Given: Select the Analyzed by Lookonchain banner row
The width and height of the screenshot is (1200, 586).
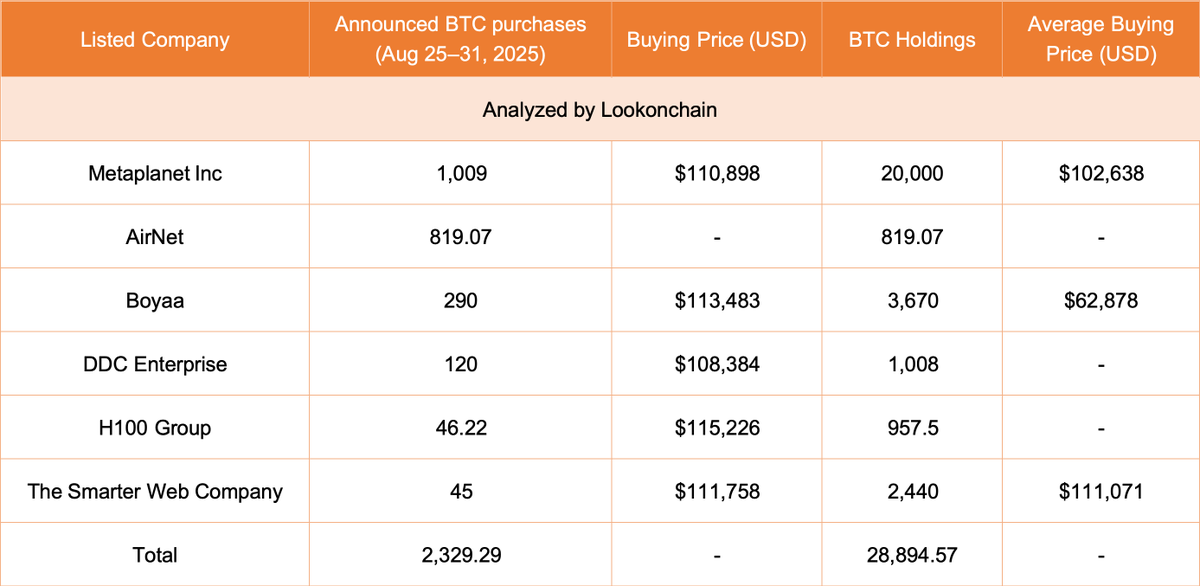Looking at the screenshot, I should tap(600, 110).
